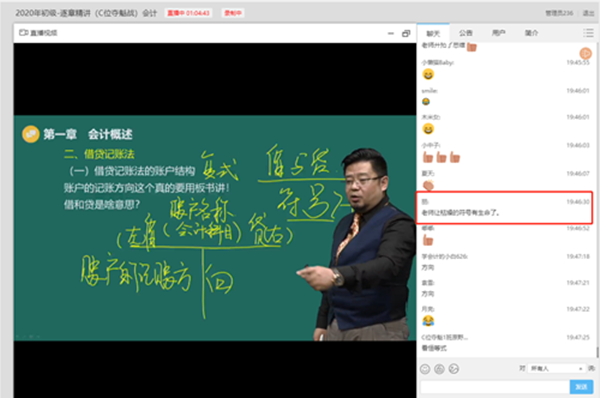Click the yellow chapter badge beside 第一章

pos(31,134)
